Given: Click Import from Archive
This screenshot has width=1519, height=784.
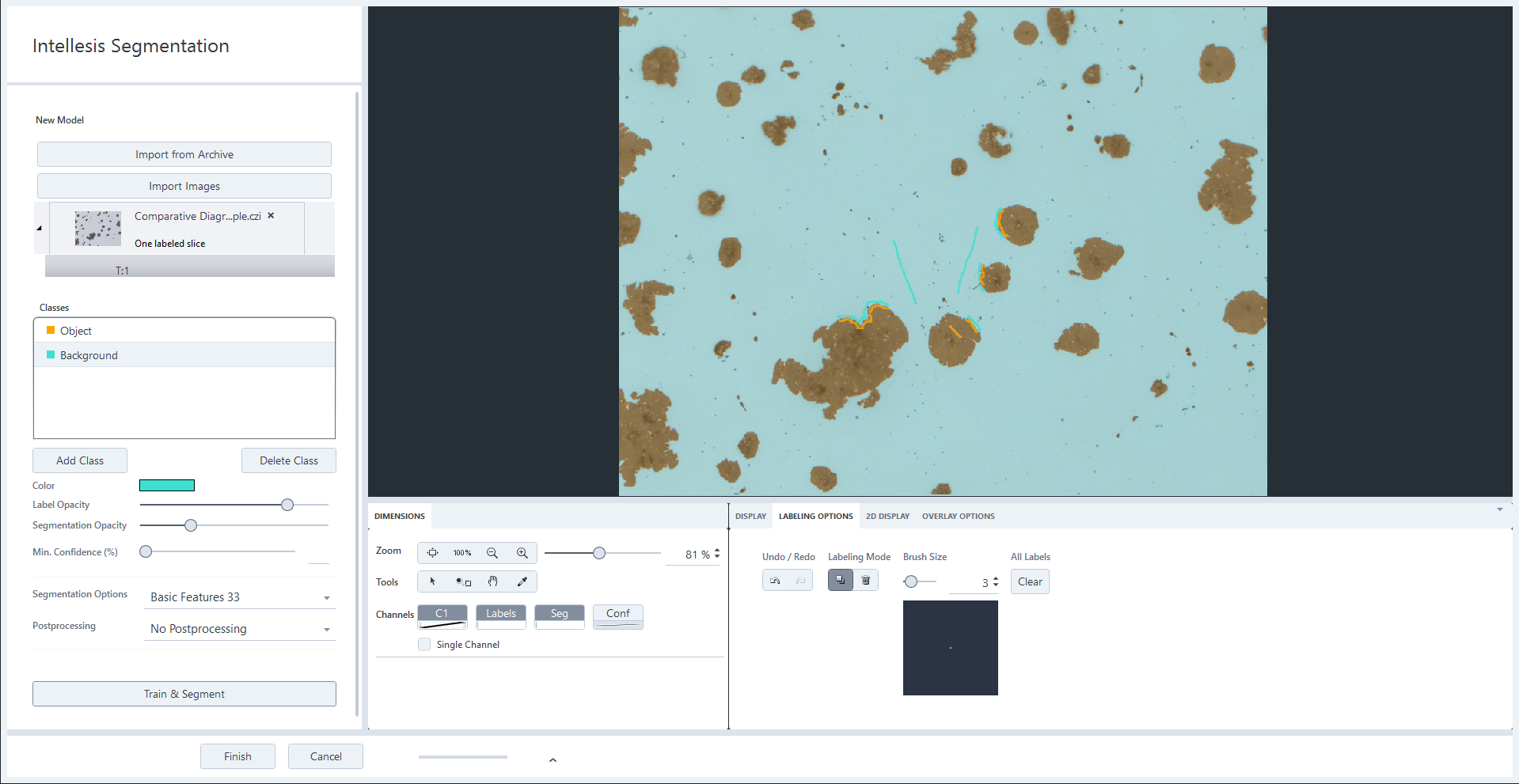Looking at the screenshot, I should pyautogui.click(x=184, y=154).
